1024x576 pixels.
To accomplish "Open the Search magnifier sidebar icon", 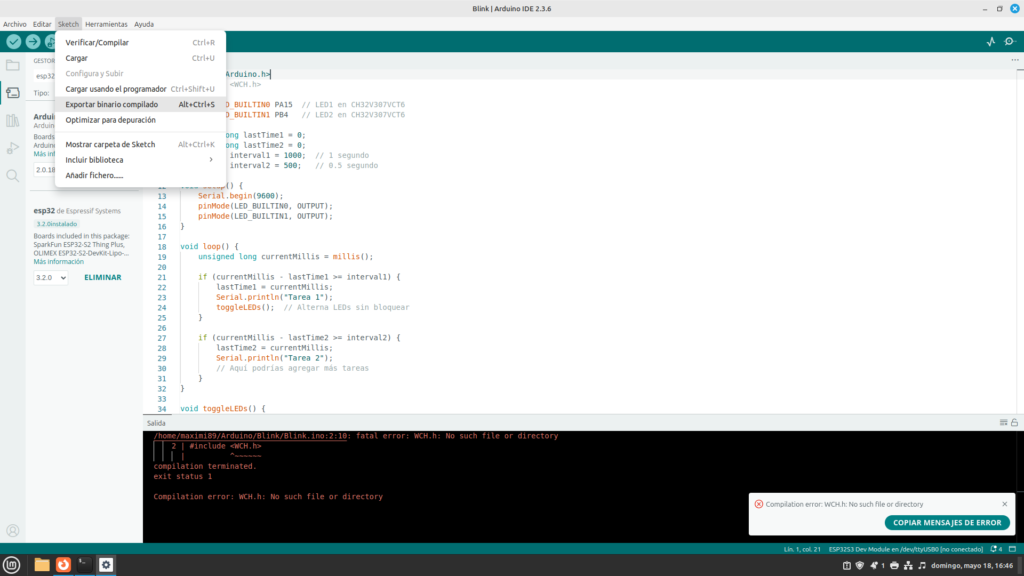I will [13, 175].
